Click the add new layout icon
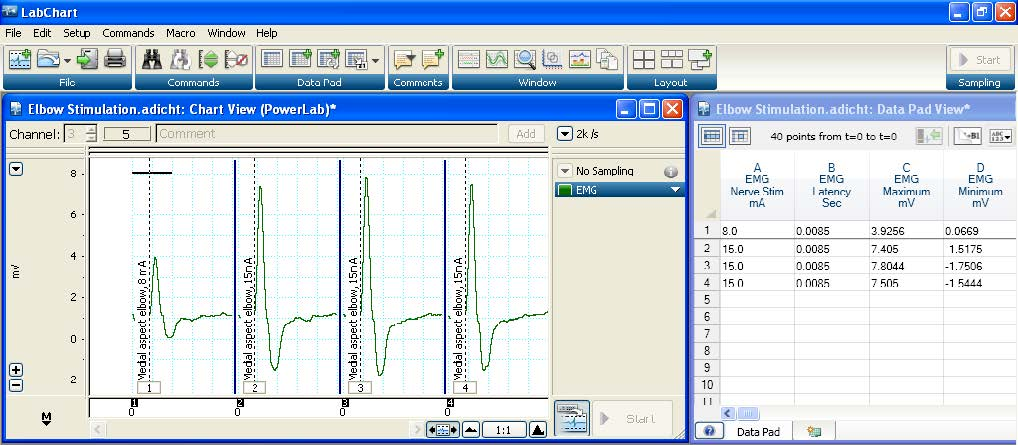This screenshot has width=1018, height=445. click(x=700, y=59)
